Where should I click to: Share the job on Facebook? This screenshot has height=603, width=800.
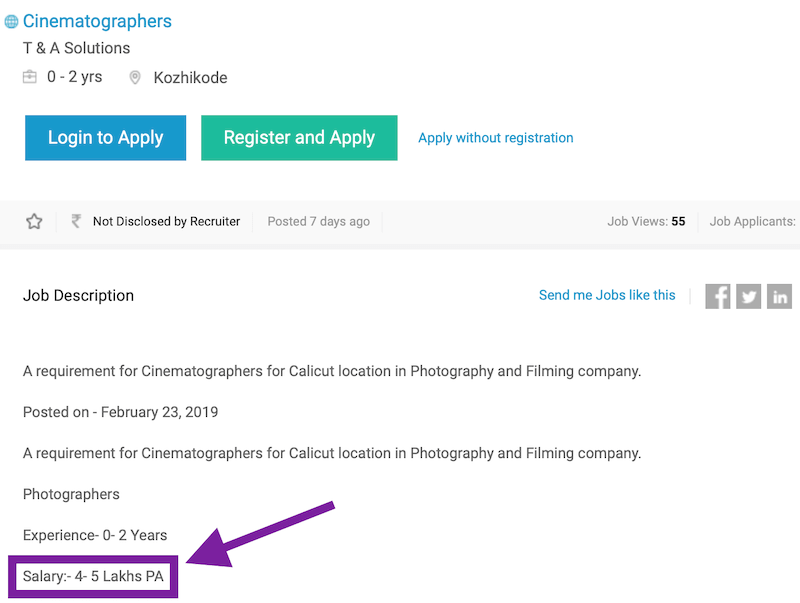pos(718,296)
